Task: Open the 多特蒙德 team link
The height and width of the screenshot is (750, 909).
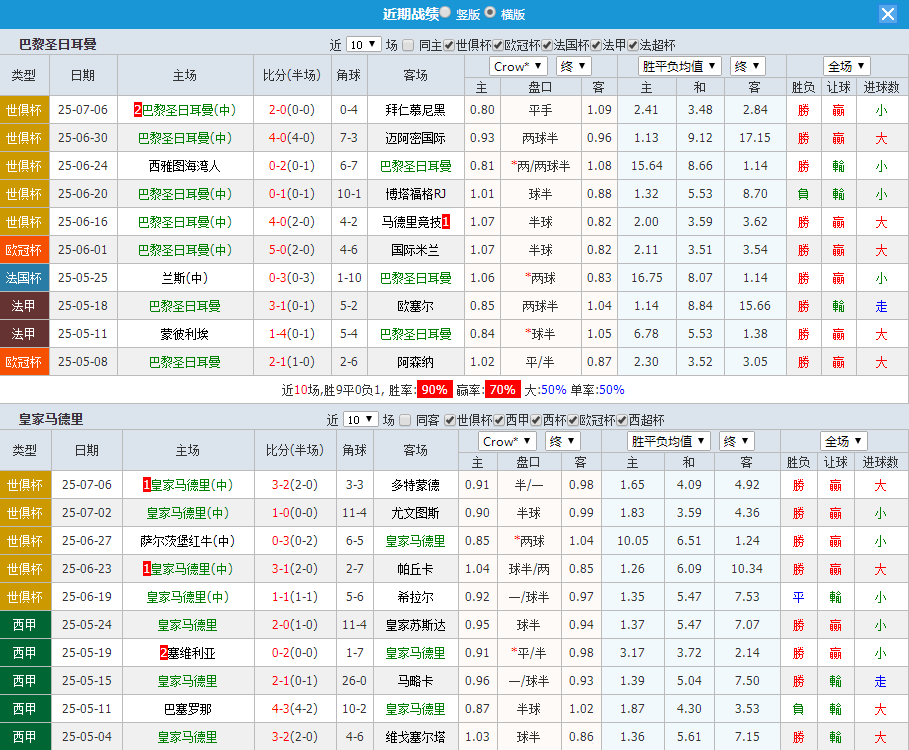Action: point(415,485)
